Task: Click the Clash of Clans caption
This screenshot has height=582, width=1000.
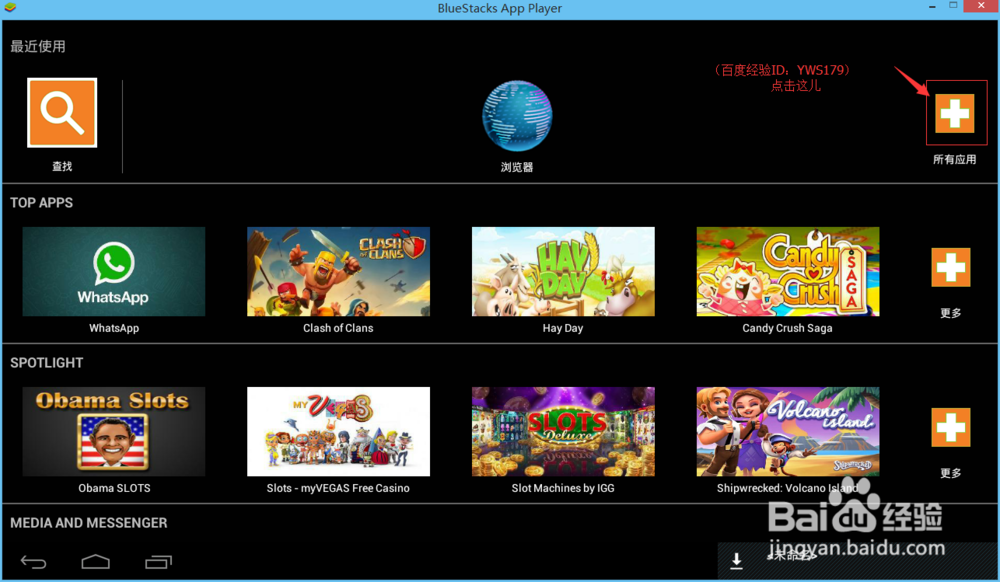Action: (338, 328)
